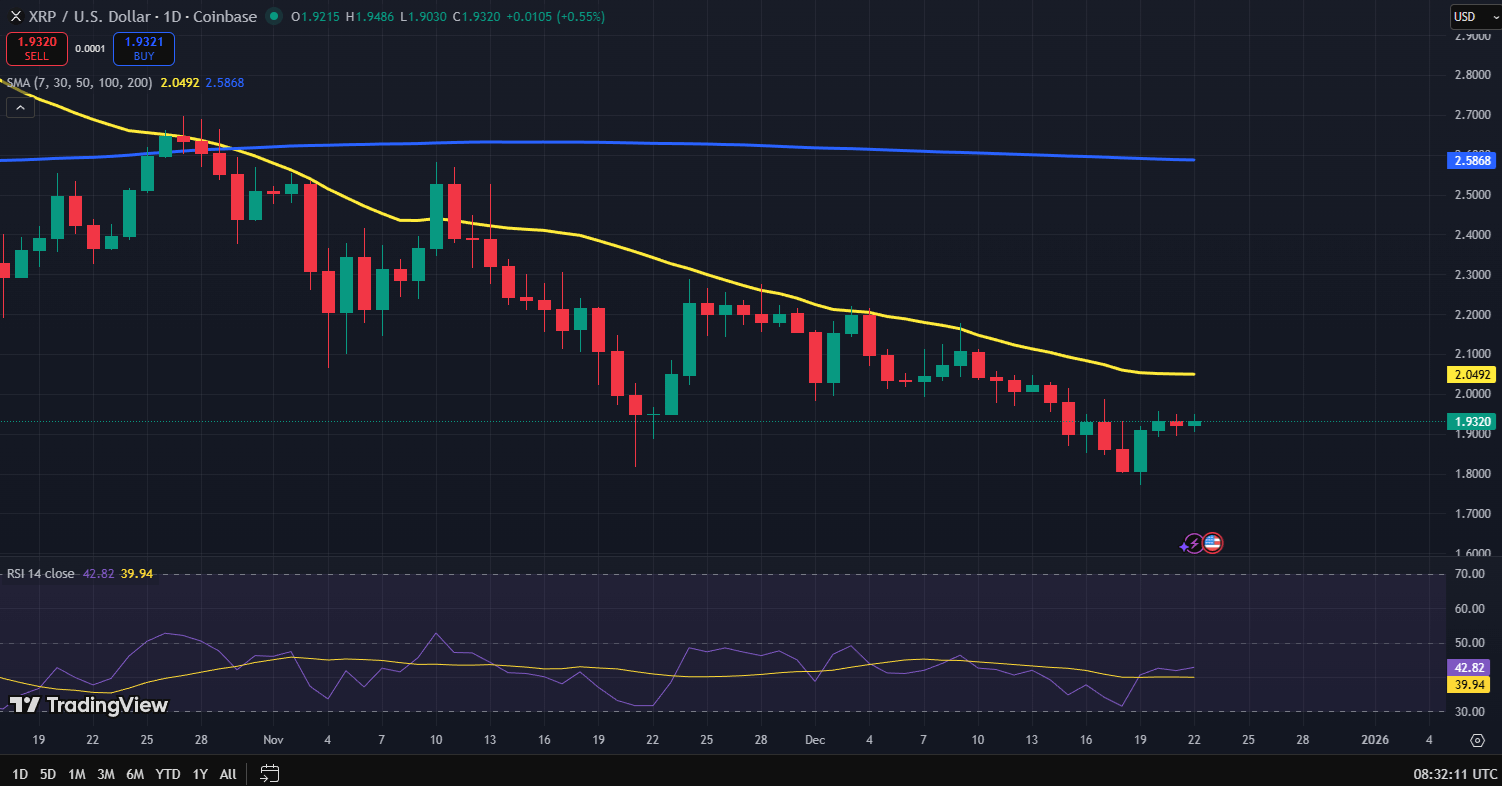This screenshot has height=786, width=1502.
Task: Click the current price 1.9320 axis label
Action: (x=1471, y=422)
